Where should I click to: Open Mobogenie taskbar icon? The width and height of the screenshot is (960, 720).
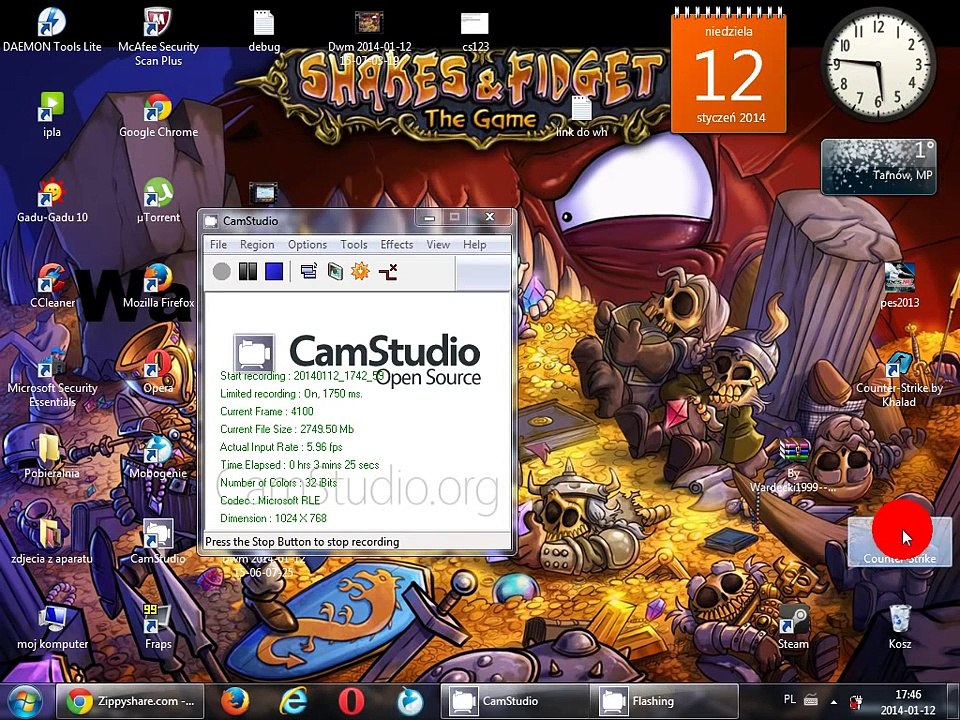point(410,702)
